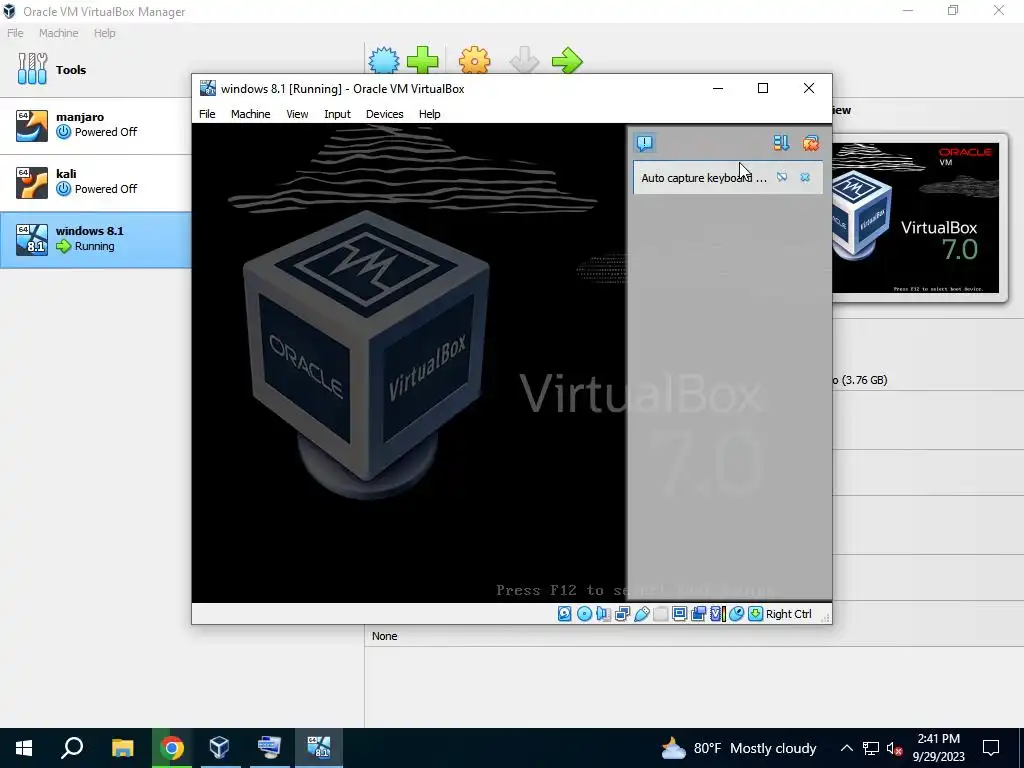
Task: Open File Explorer from taskbar
Action: click(122, 748)
